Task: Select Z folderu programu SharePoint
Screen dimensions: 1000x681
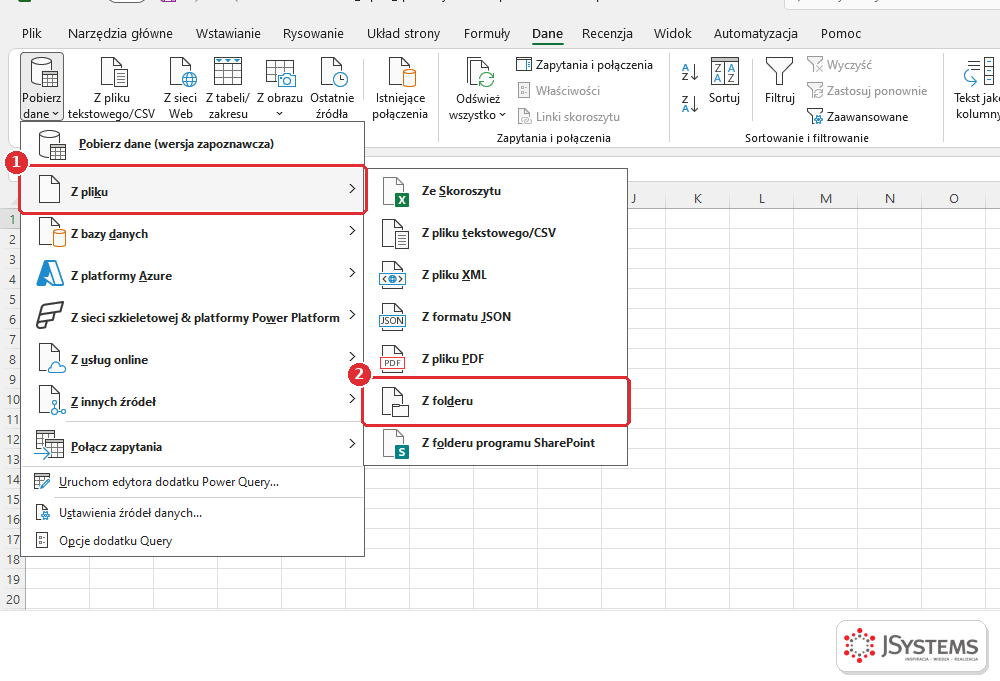Action: click(496, 443)
